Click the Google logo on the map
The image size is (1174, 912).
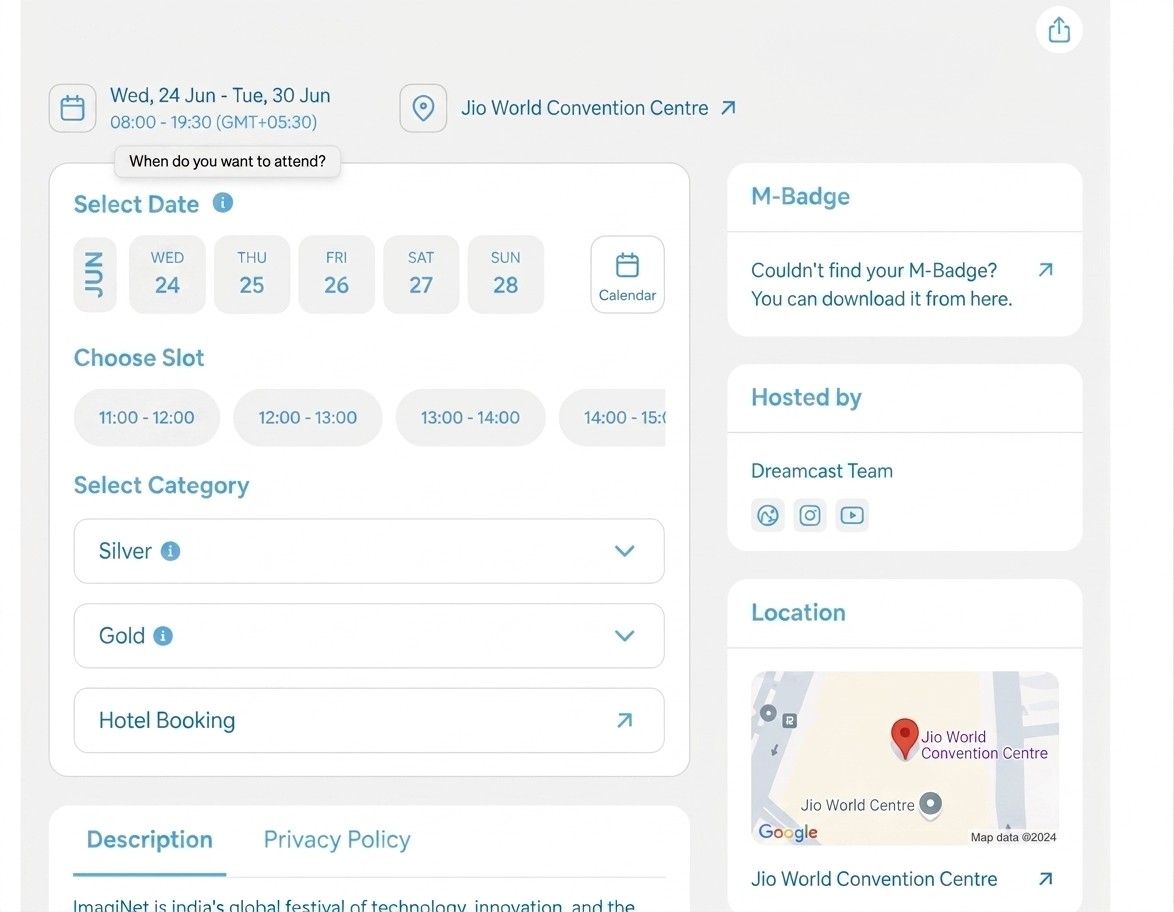tap(788, 832)
